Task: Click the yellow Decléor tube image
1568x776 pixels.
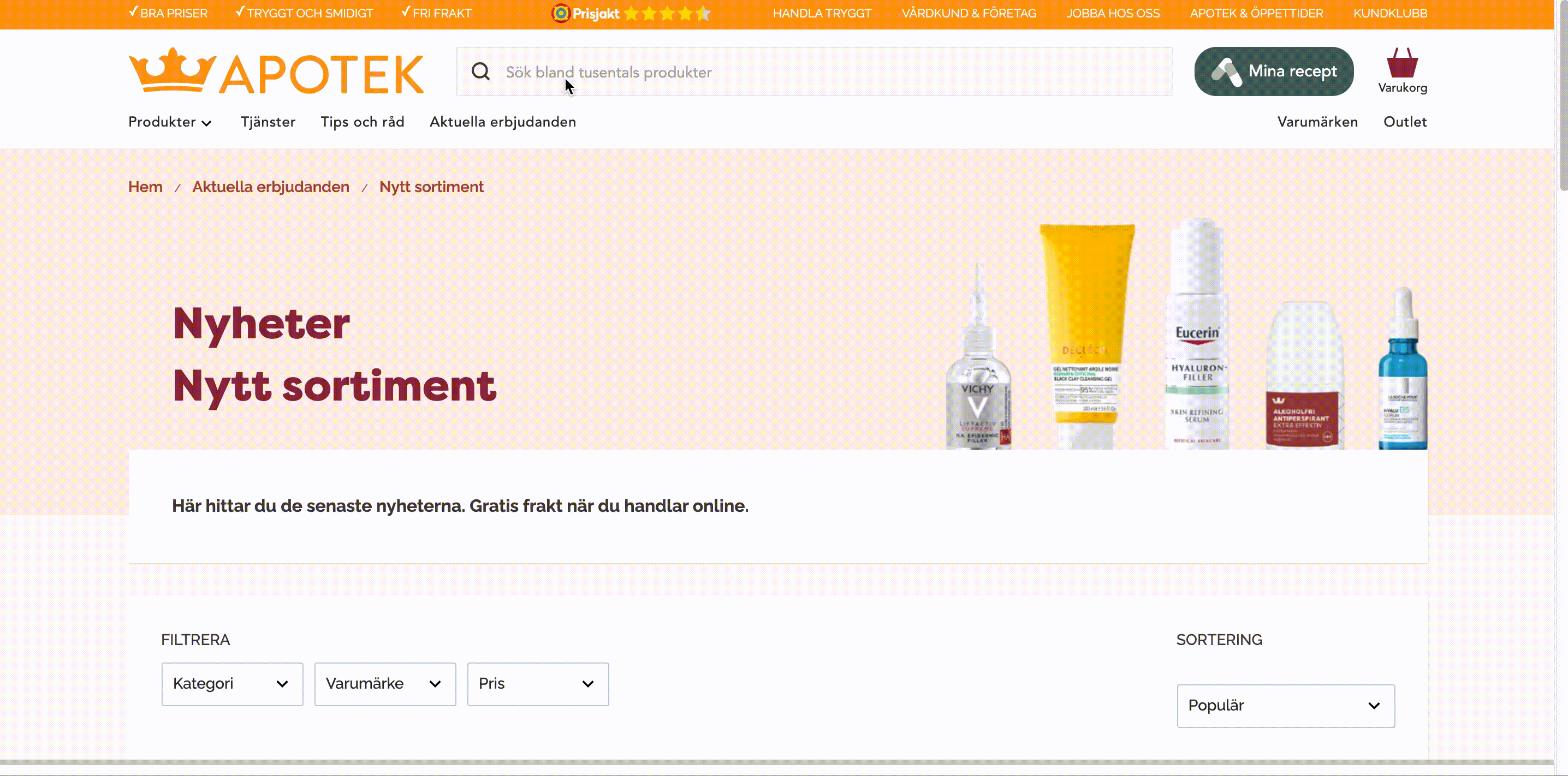Action: pos(1087,337)
